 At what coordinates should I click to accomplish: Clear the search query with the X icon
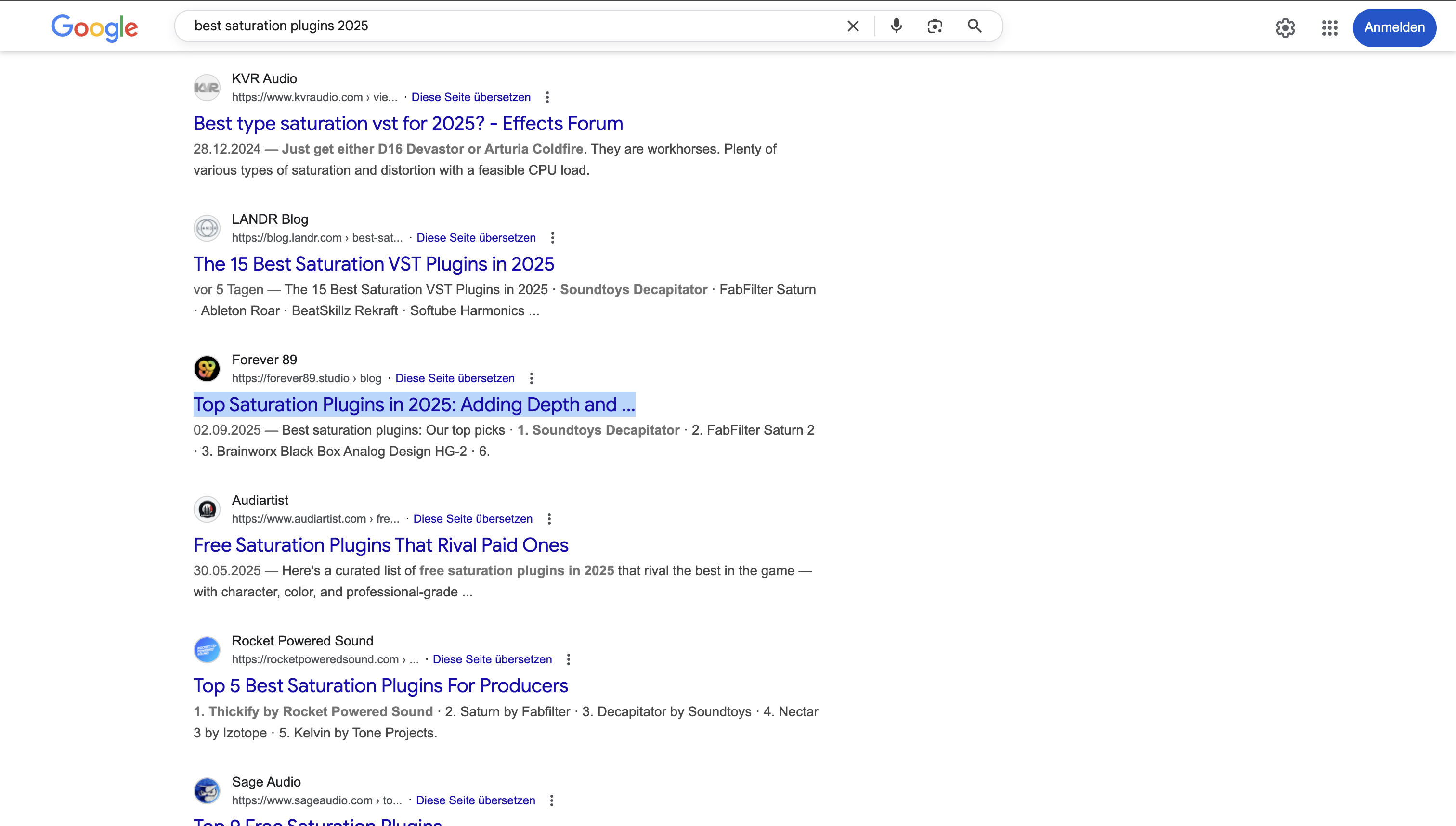point(853,26)
